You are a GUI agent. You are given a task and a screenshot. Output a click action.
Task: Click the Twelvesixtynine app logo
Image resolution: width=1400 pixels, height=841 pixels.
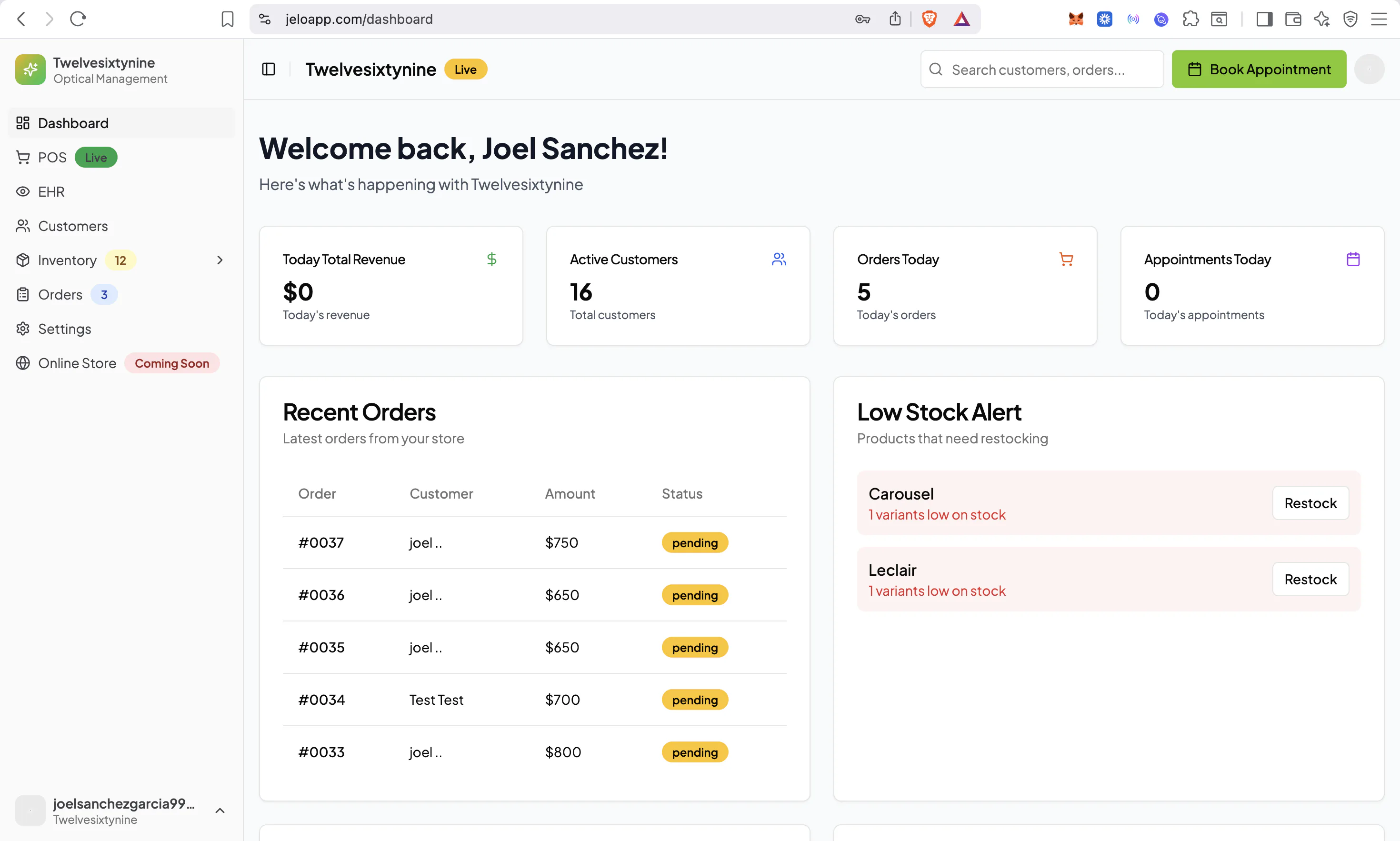click(30, 70)
